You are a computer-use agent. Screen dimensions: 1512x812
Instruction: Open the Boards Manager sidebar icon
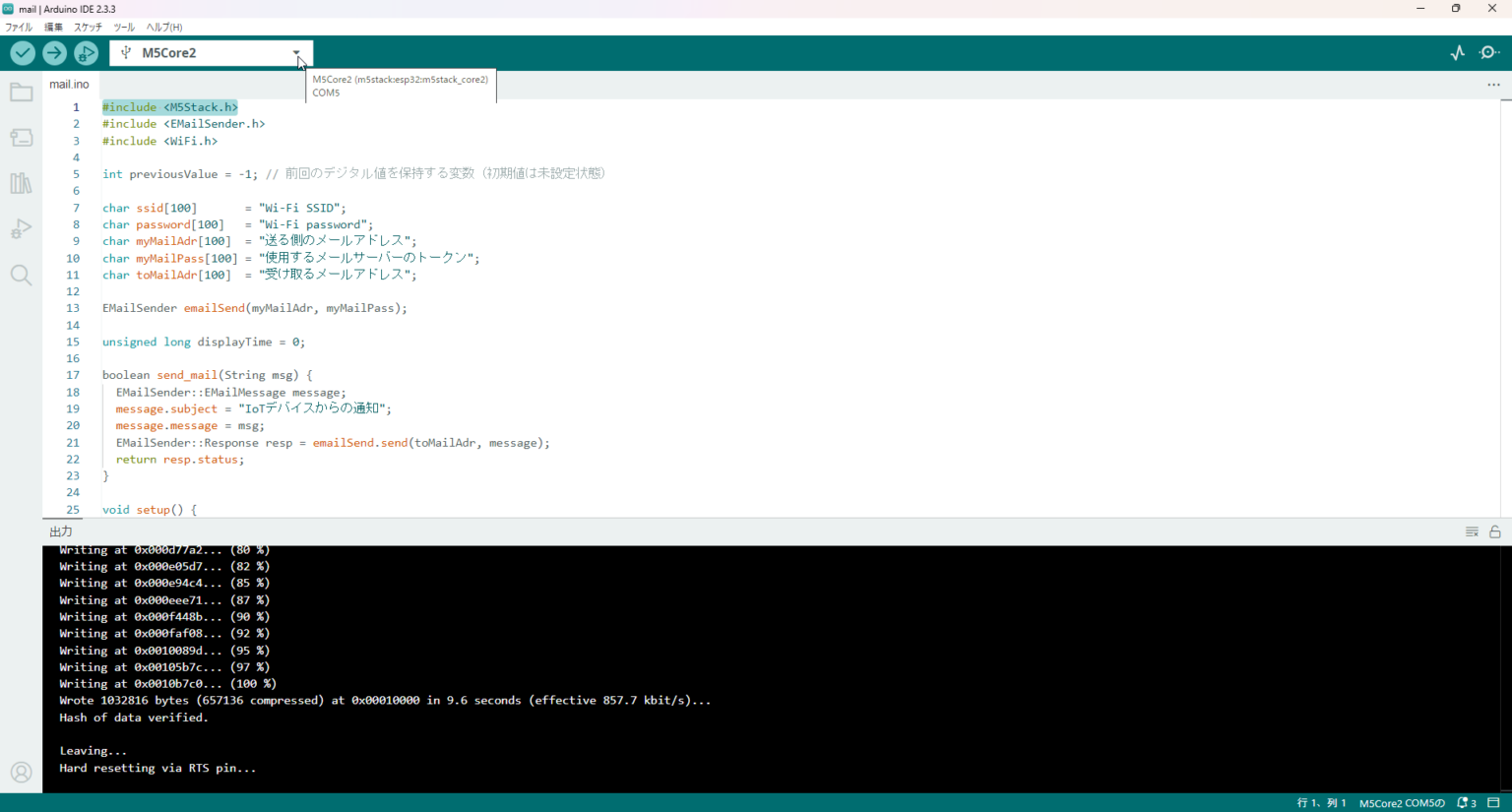tap(21, 137)
